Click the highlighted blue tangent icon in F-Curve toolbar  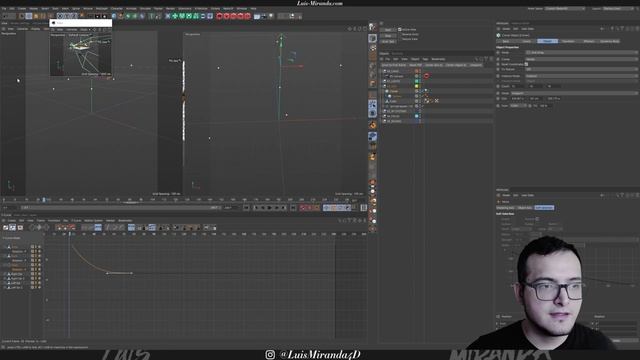pos(98,227)
